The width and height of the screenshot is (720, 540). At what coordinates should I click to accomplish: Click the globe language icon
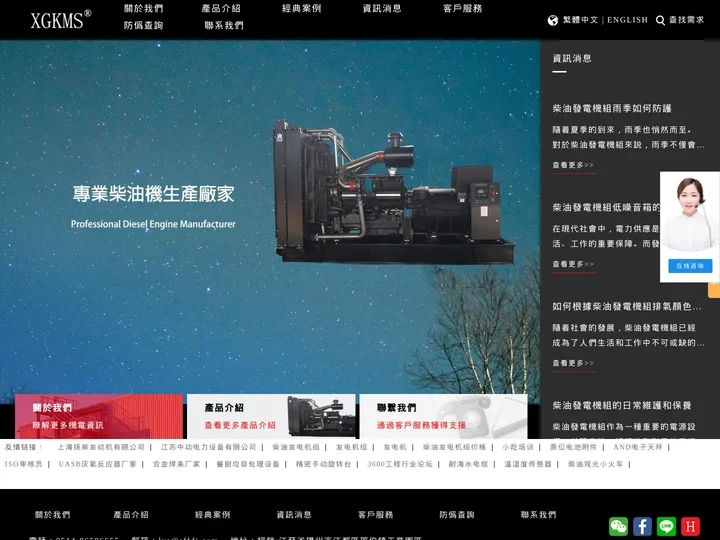[553, 20]
